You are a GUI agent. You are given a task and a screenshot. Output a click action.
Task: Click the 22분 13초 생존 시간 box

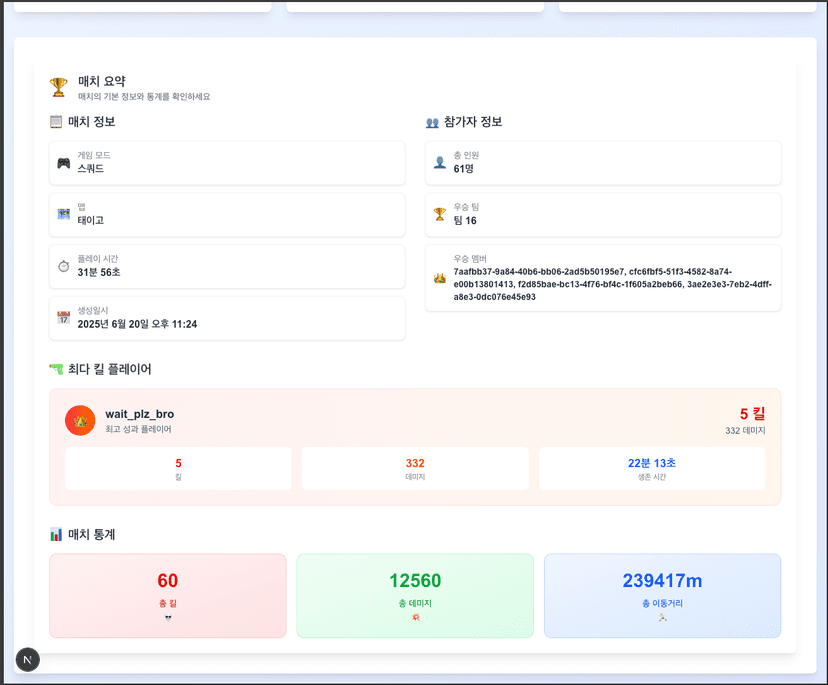point(652,468)
